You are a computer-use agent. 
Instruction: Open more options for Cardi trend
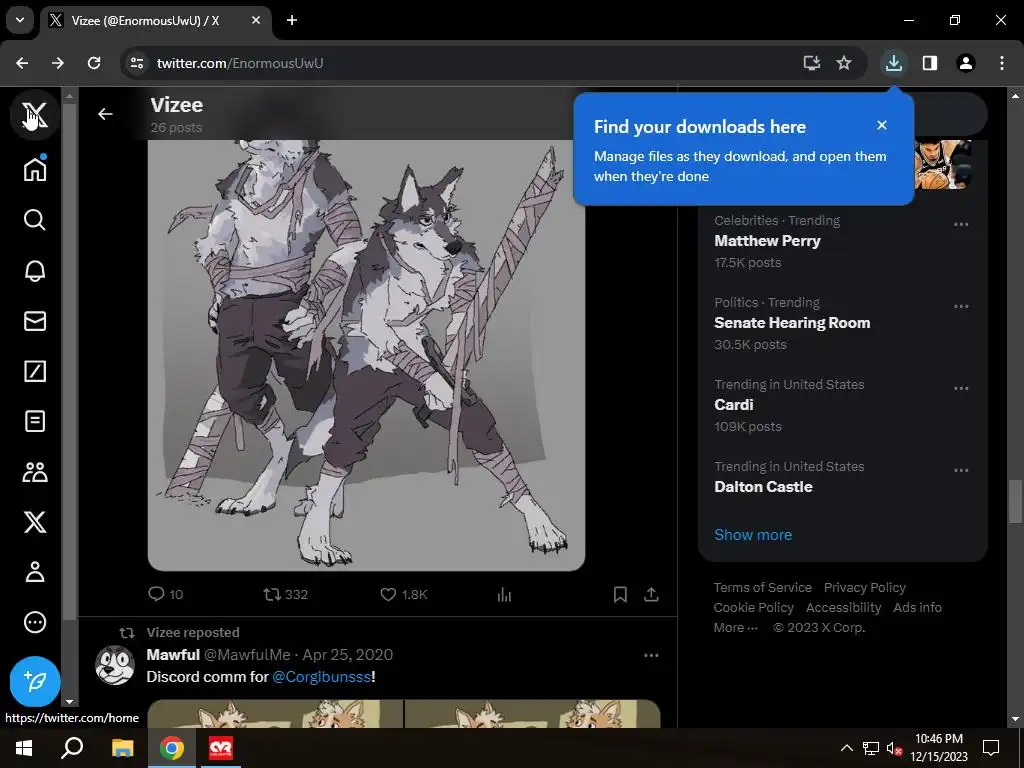pos(961,388)
